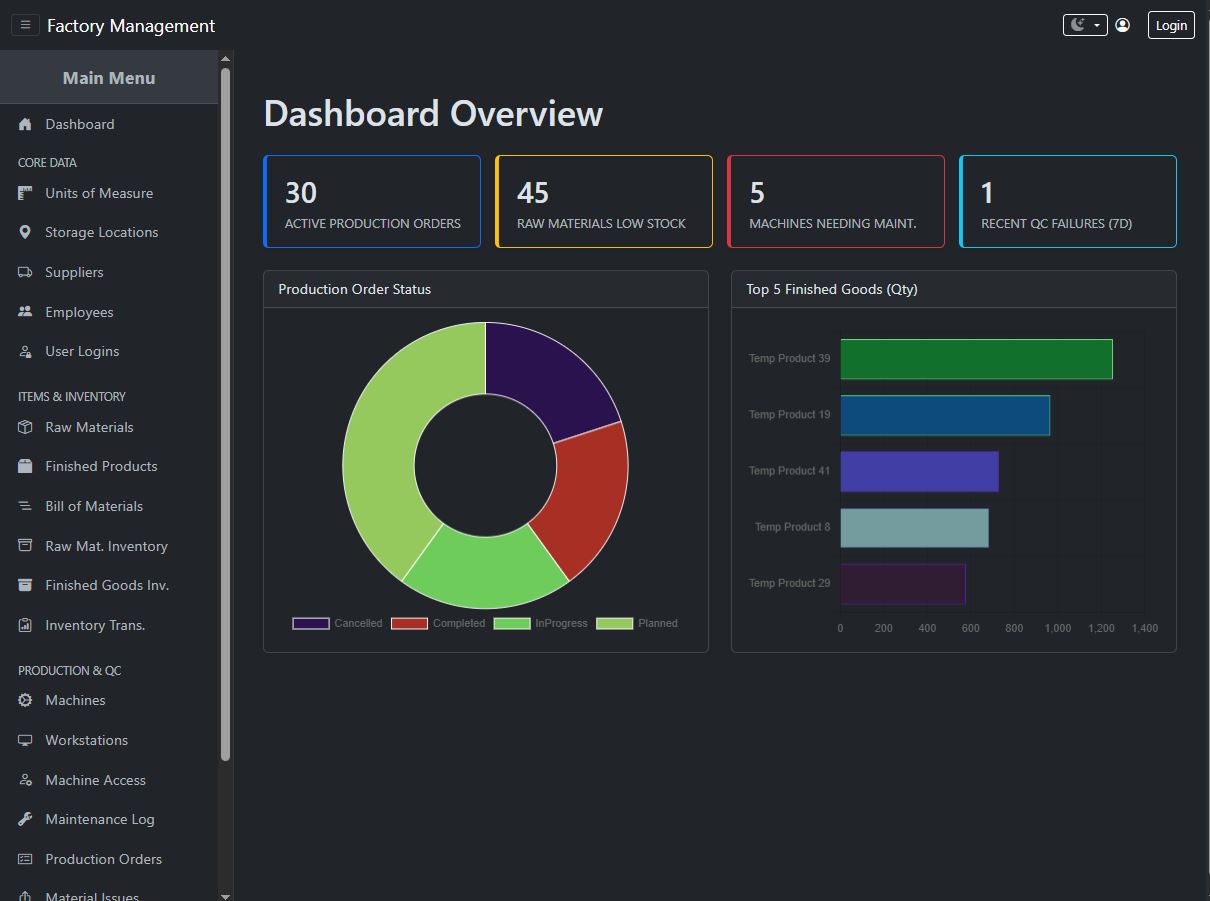Click the Storage Locations pin icon
The height and width of the screenshot is (901, 1210).
pos(25,232)
